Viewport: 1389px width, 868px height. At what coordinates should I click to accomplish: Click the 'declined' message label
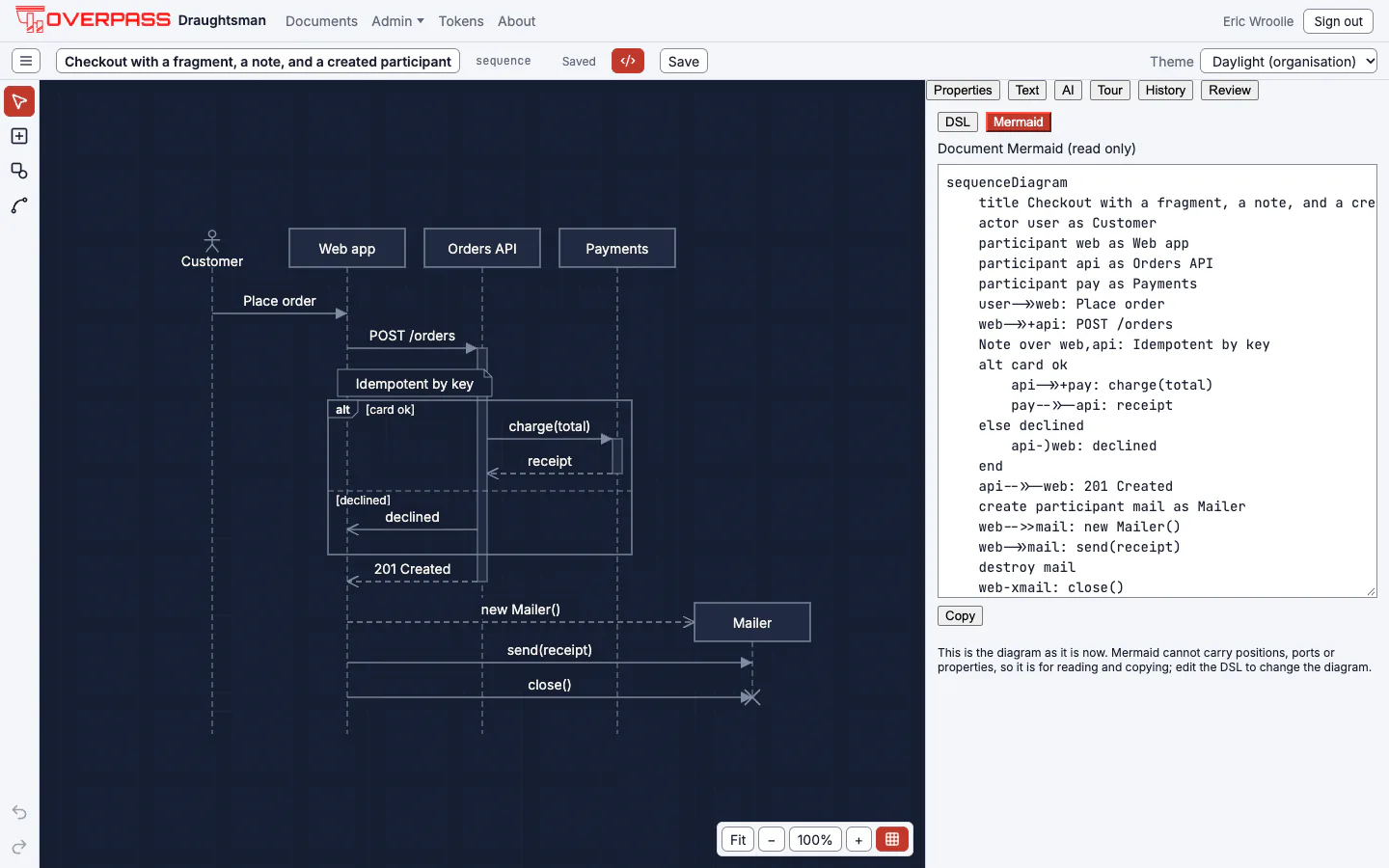coord(412,517)
